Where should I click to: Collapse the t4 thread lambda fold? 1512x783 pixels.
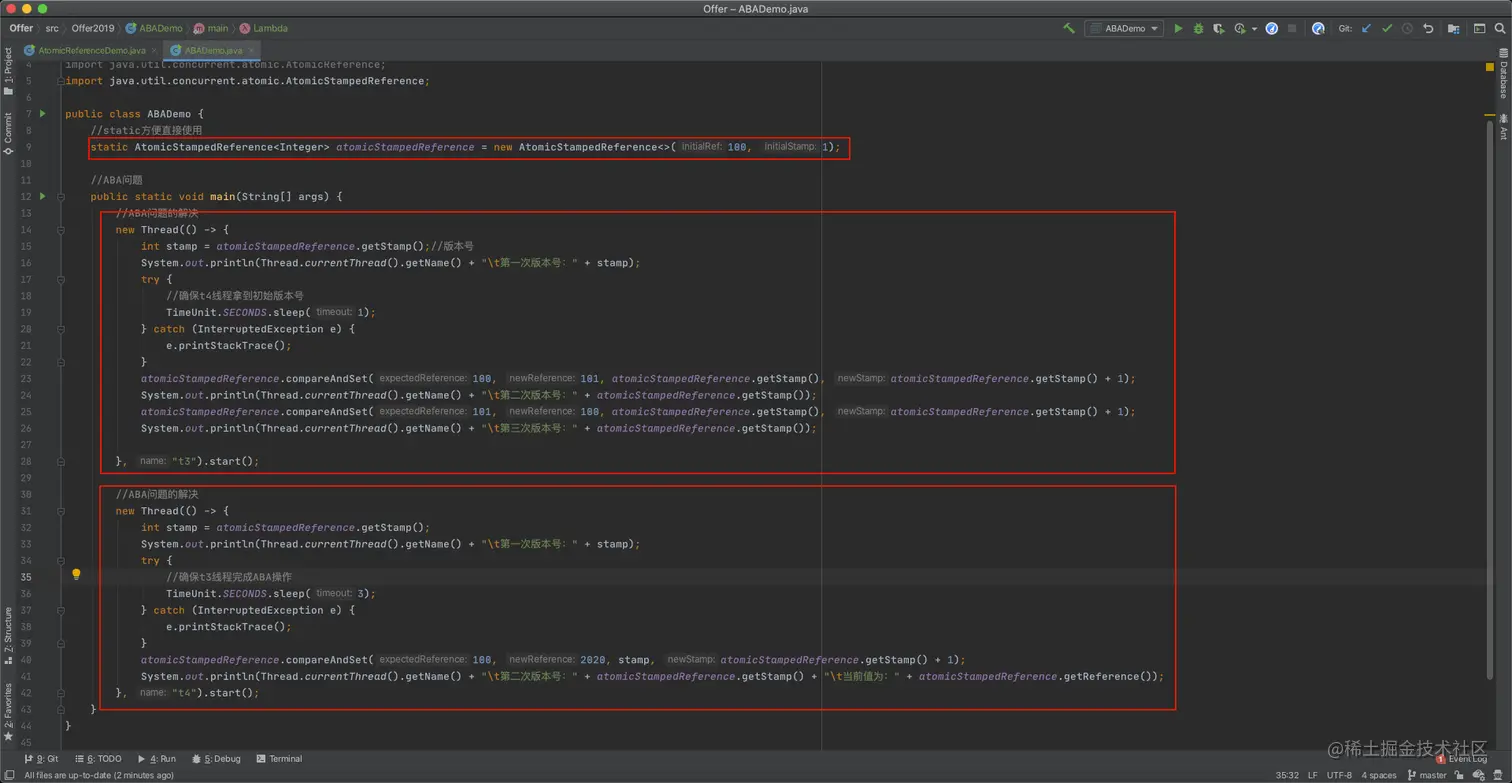pos(60,511)
